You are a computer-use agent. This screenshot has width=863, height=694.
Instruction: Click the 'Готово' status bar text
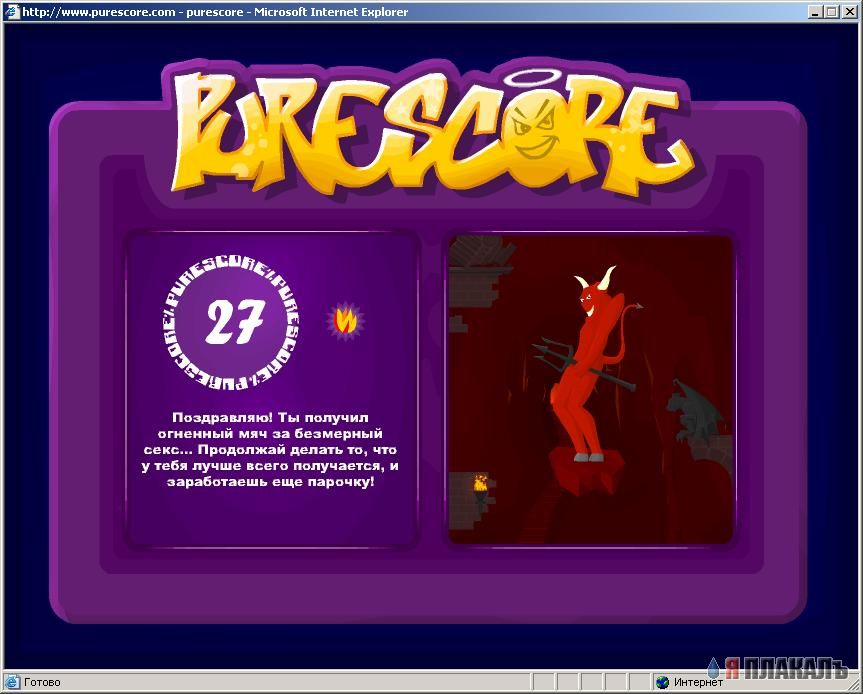42,682
